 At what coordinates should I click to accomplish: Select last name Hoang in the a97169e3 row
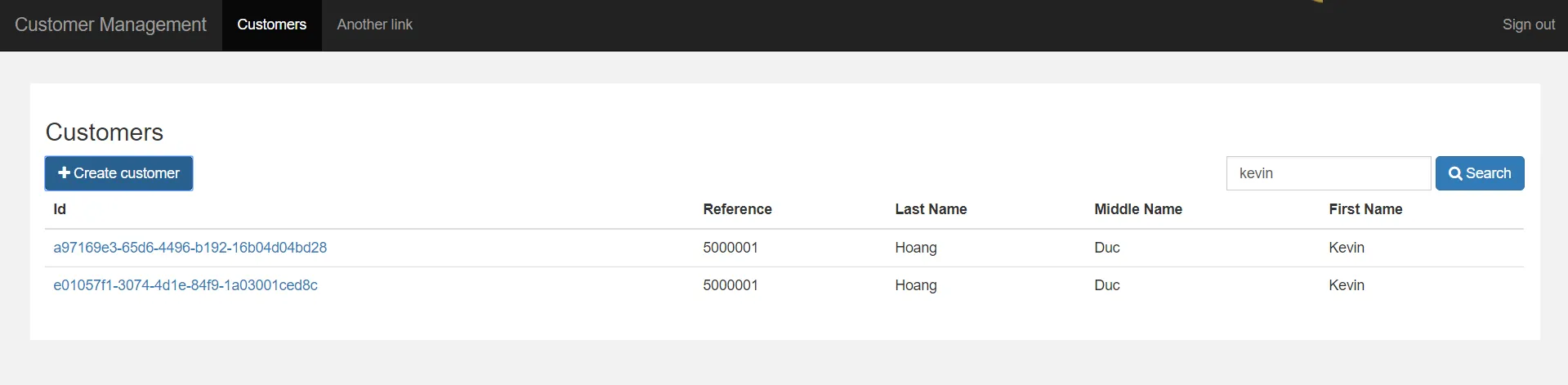pos(915,248)
